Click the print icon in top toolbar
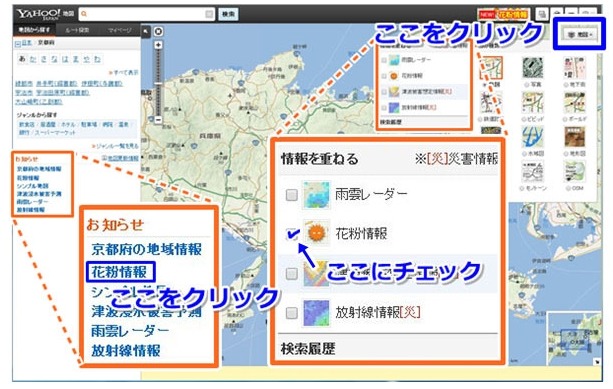 tap(541, 14)
